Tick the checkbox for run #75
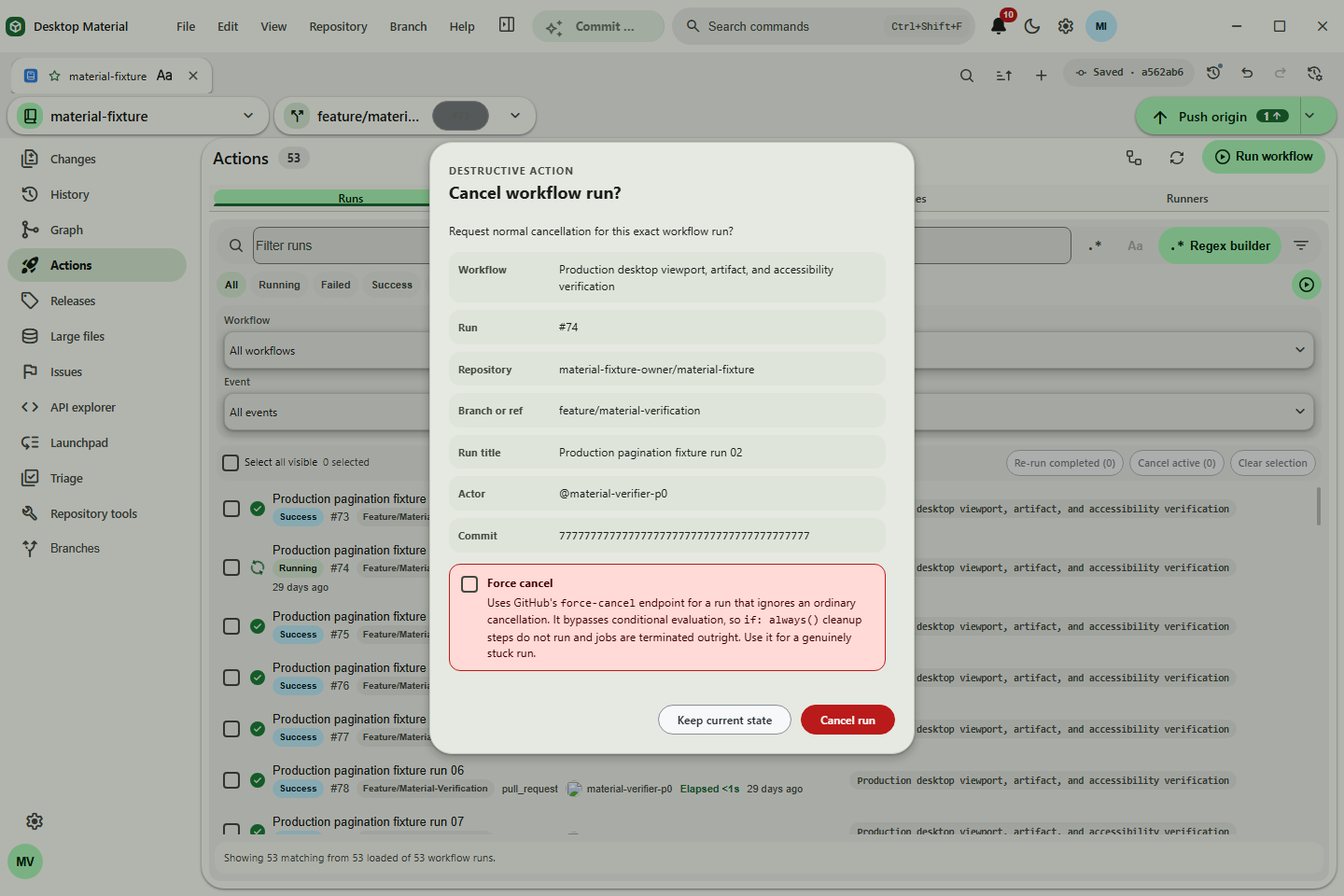1344x896 pixels. (x=231, y=626)
